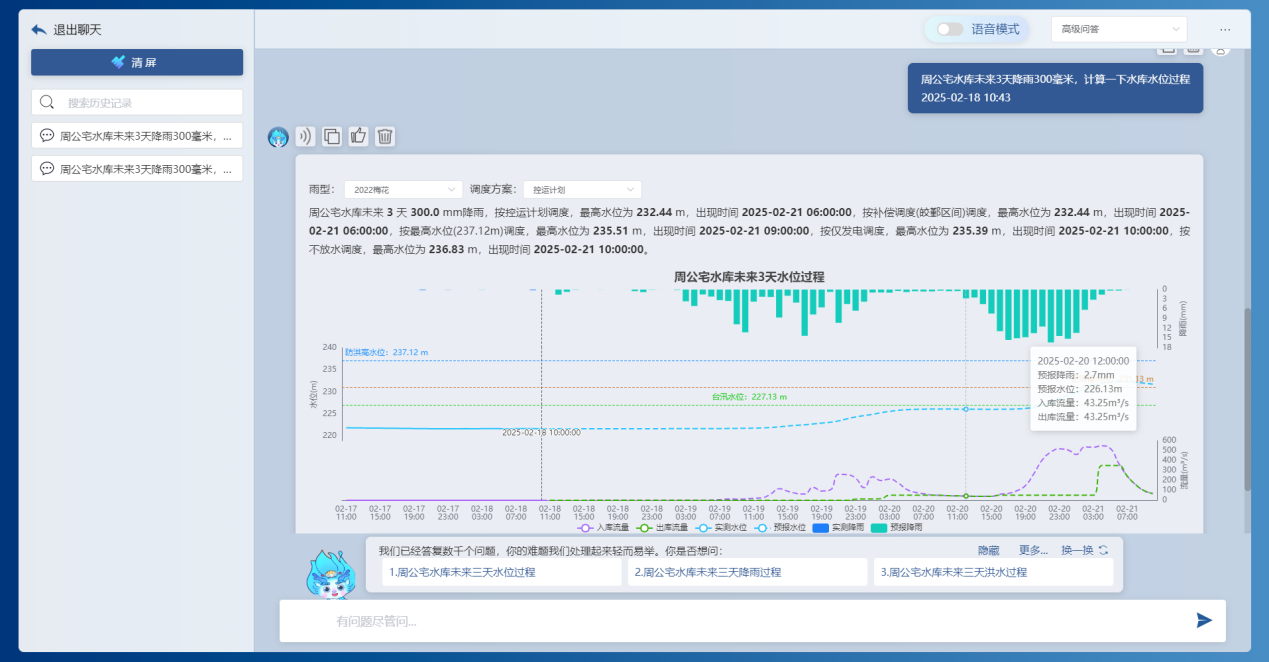
Task: Open the three-dots more menu at top right
Action: pyautogui.click(x=1225, y=30)
